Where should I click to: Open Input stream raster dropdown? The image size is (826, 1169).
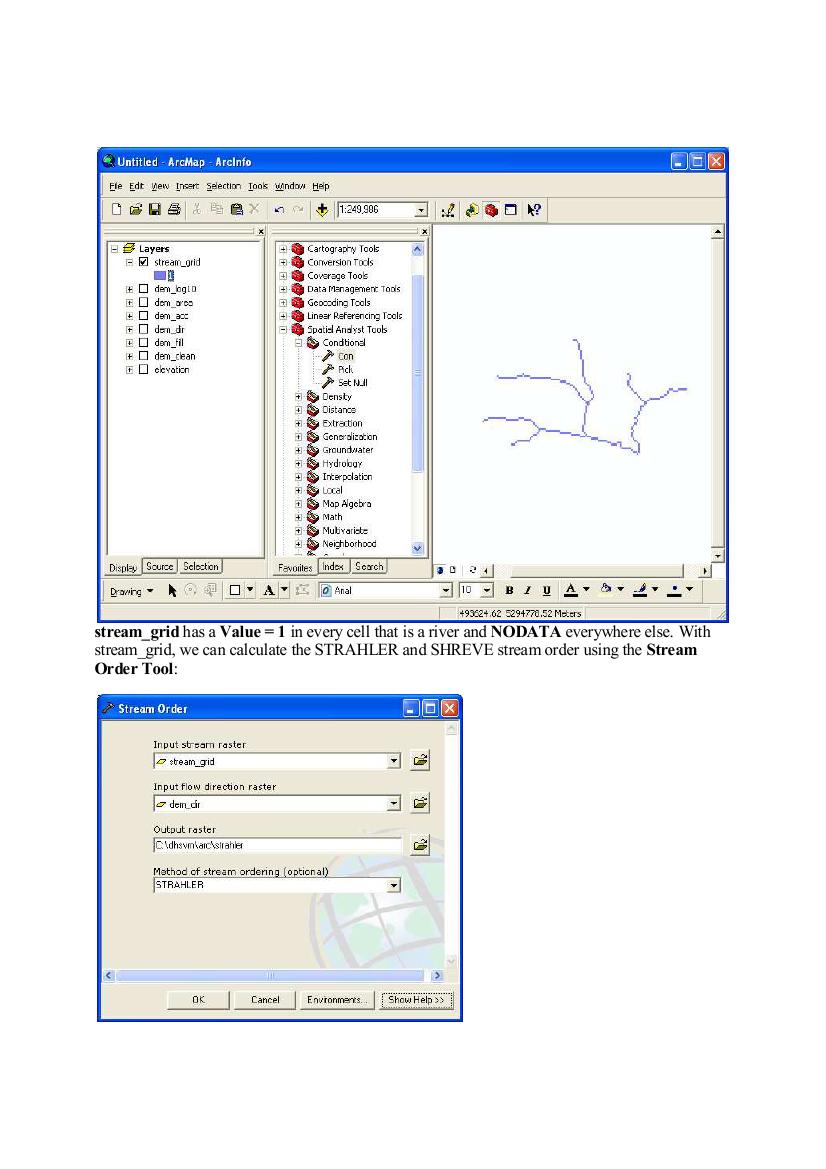tap(394, 761)
